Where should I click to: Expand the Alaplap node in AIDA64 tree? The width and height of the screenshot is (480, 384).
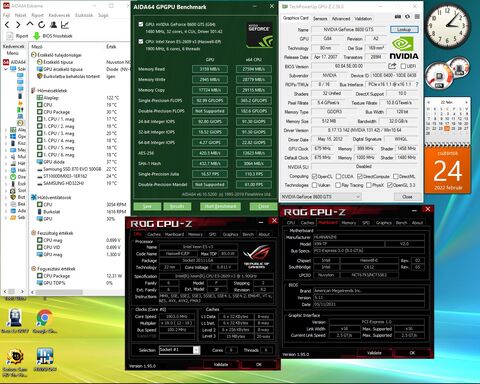tap(6, 130)
